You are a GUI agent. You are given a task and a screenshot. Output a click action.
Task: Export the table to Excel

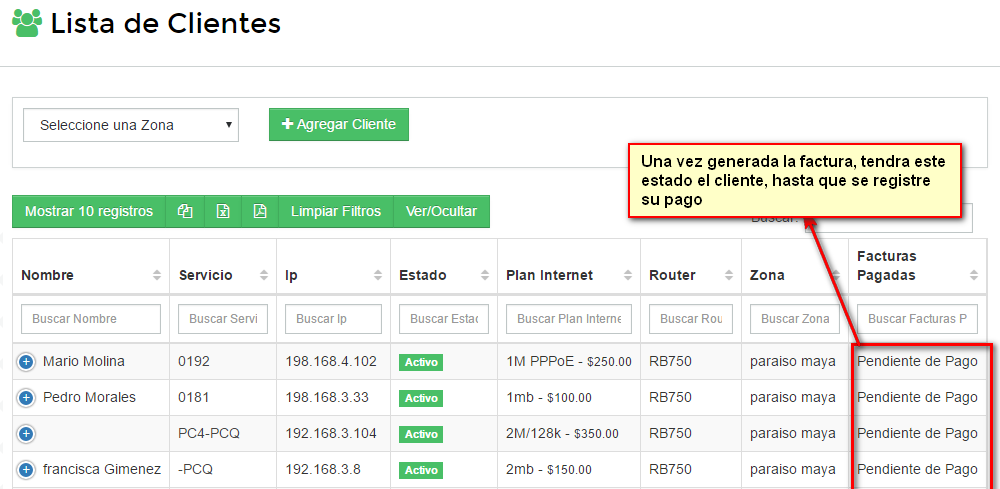pos(223,211)
